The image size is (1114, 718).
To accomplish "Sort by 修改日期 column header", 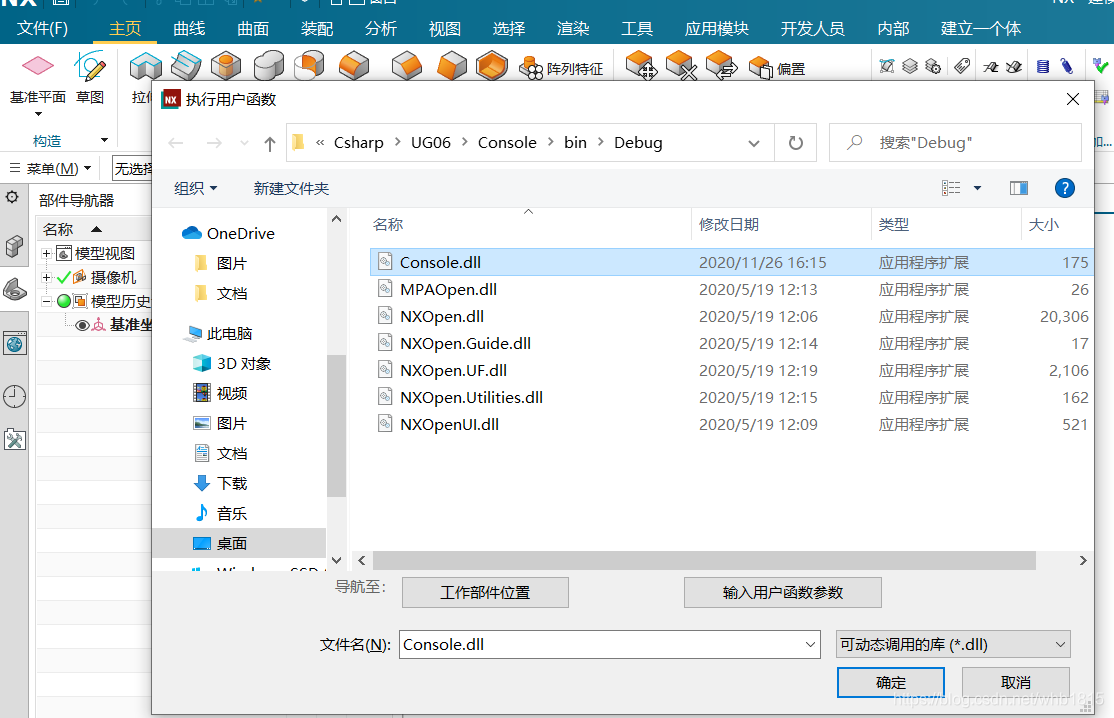I will pos(728,224).
